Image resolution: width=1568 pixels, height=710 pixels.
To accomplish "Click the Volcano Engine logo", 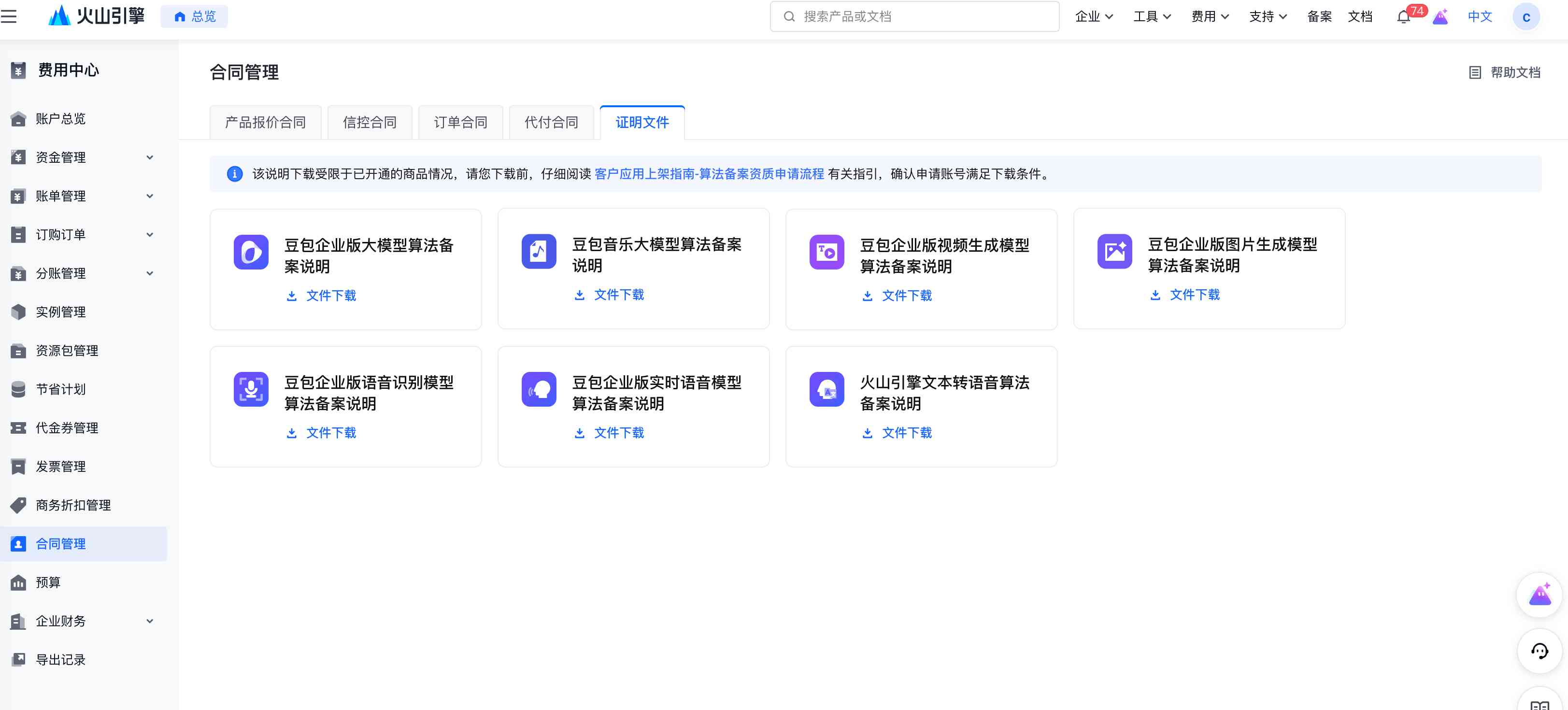I will 96,16.
